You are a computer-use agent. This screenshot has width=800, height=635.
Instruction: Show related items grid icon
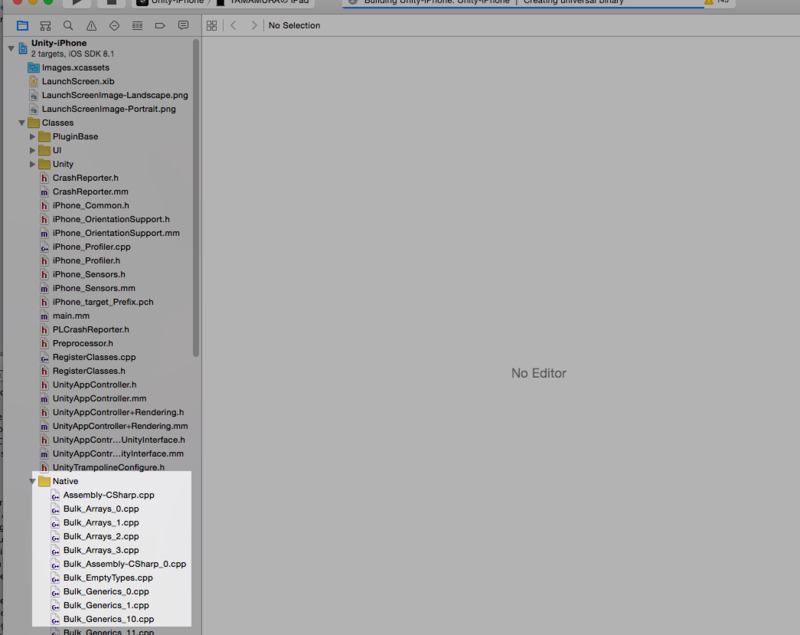(x=212, y=26)
